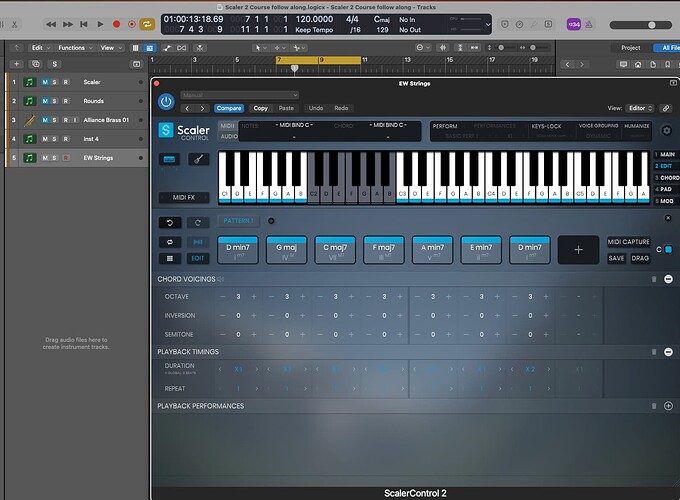Expand the Playback Performances section
Viewport: 680px width, 500px height.
[668, 406]
